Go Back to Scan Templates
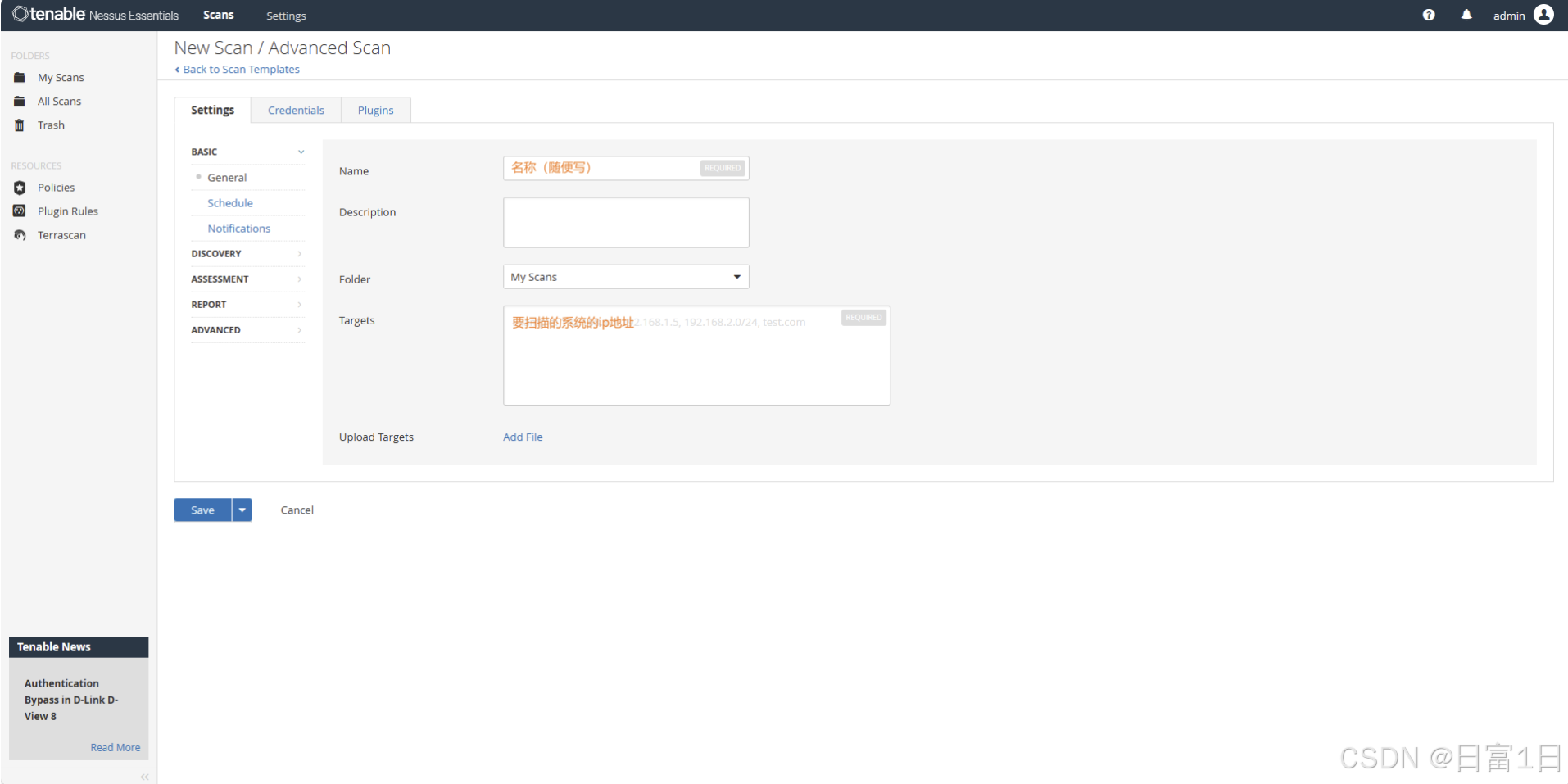This screenshot has width=1568, height=784. tap(237, 69)
